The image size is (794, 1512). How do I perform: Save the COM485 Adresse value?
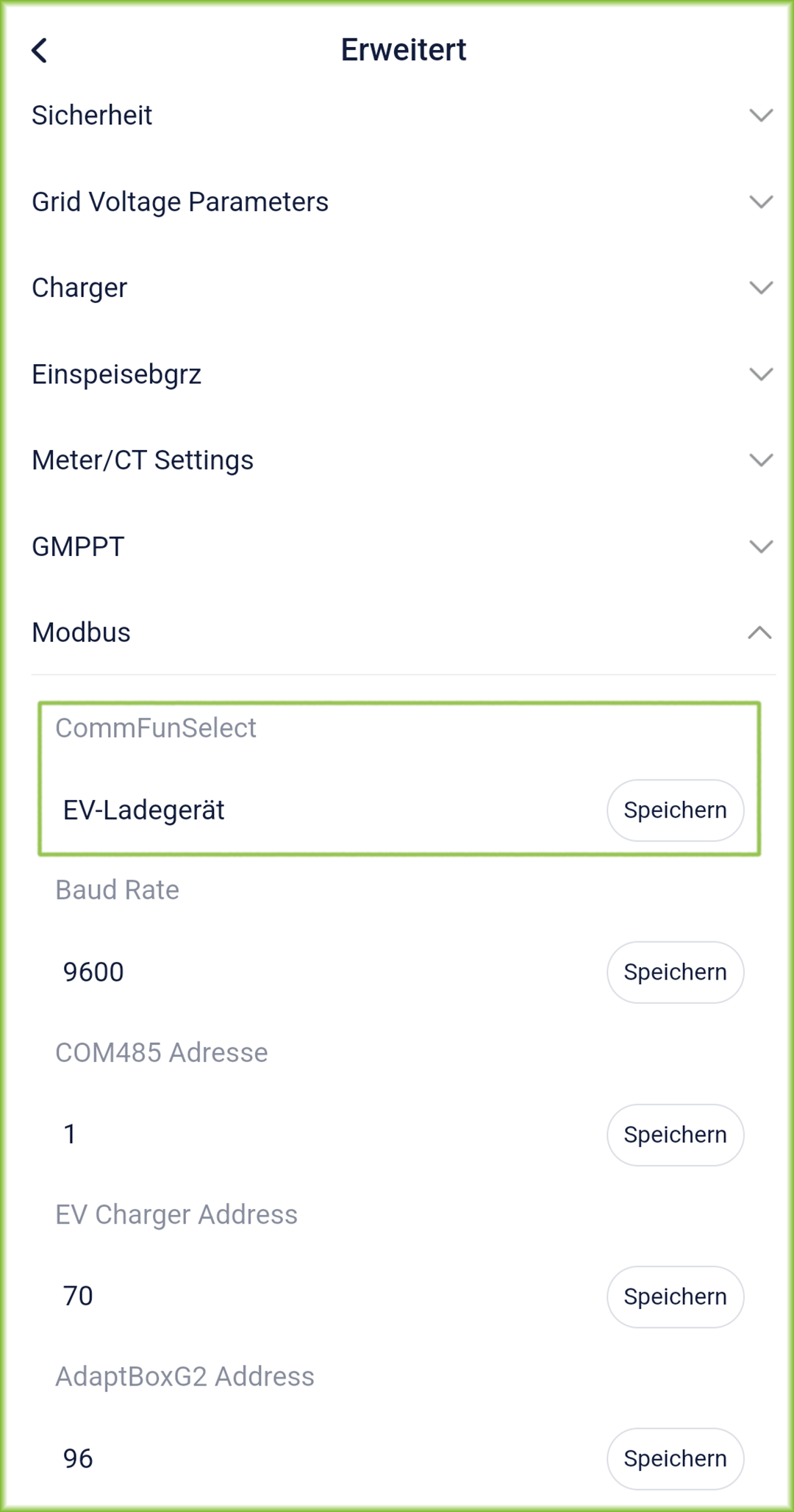[x=675, y=1135]
